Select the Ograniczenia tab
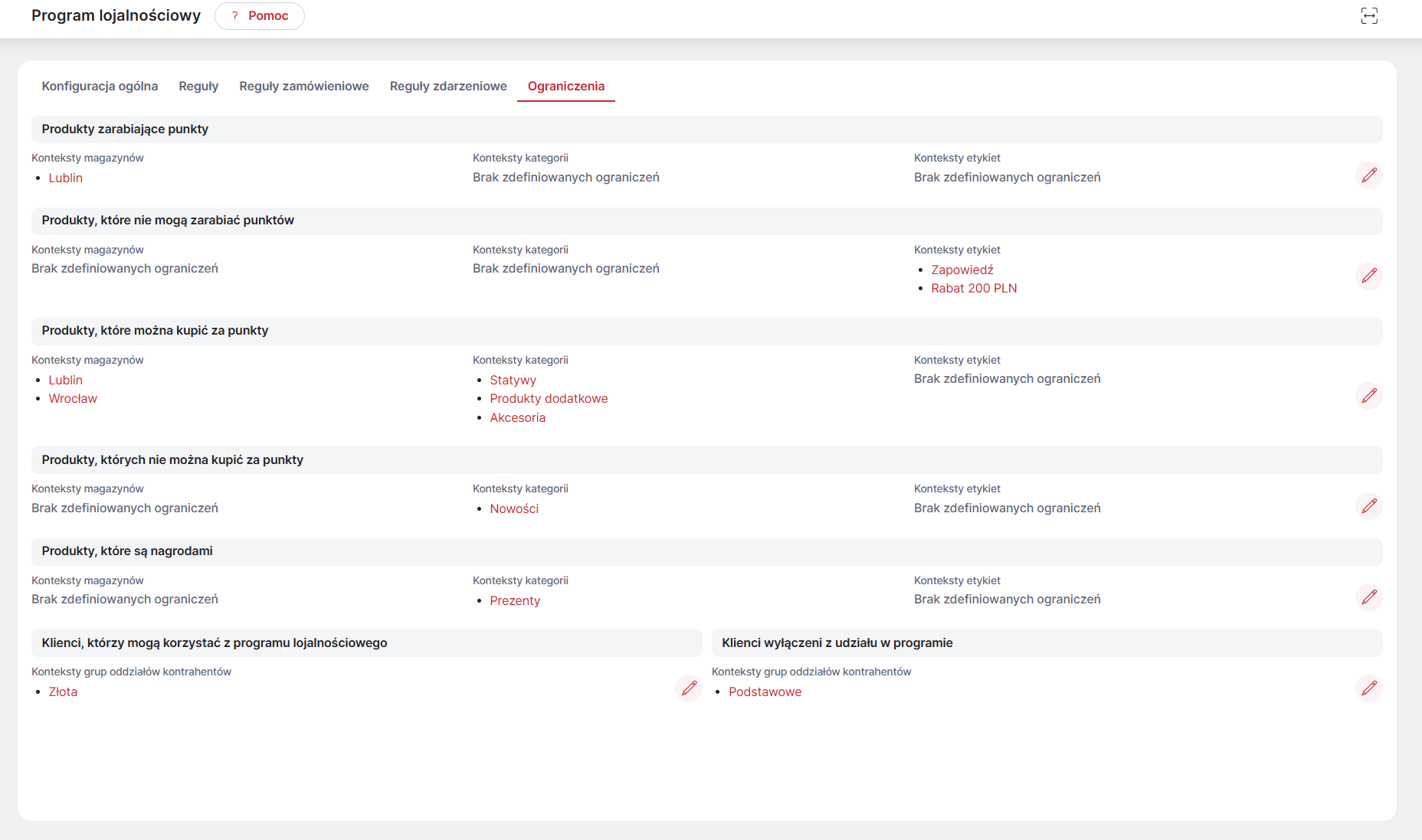 [566, 87]
